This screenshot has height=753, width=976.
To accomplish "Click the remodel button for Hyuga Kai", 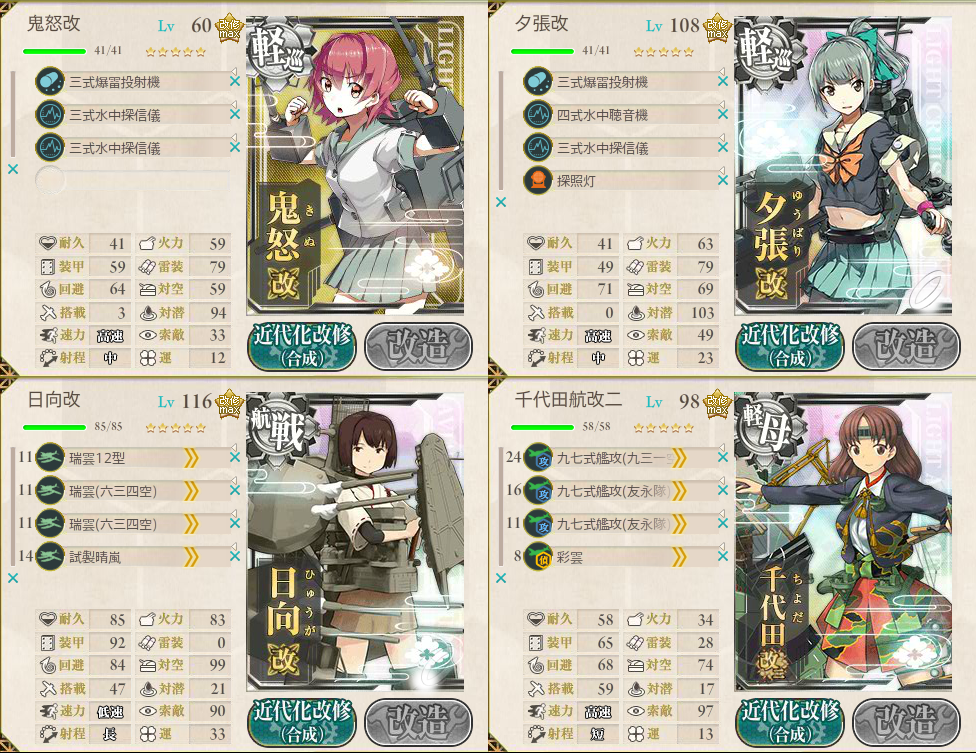I will [x=418, y=723].
